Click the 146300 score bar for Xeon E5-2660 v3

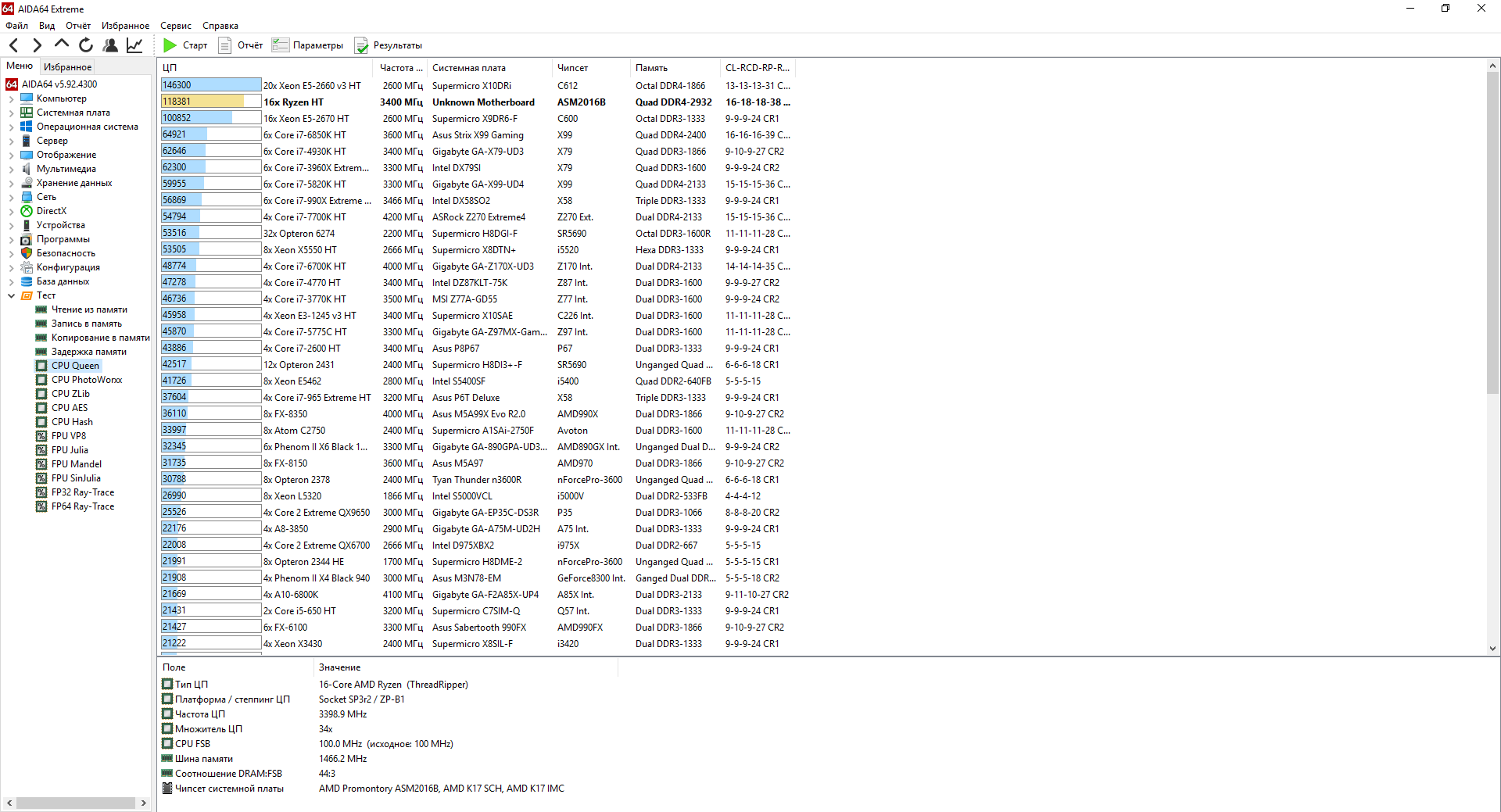pos(211,85)
